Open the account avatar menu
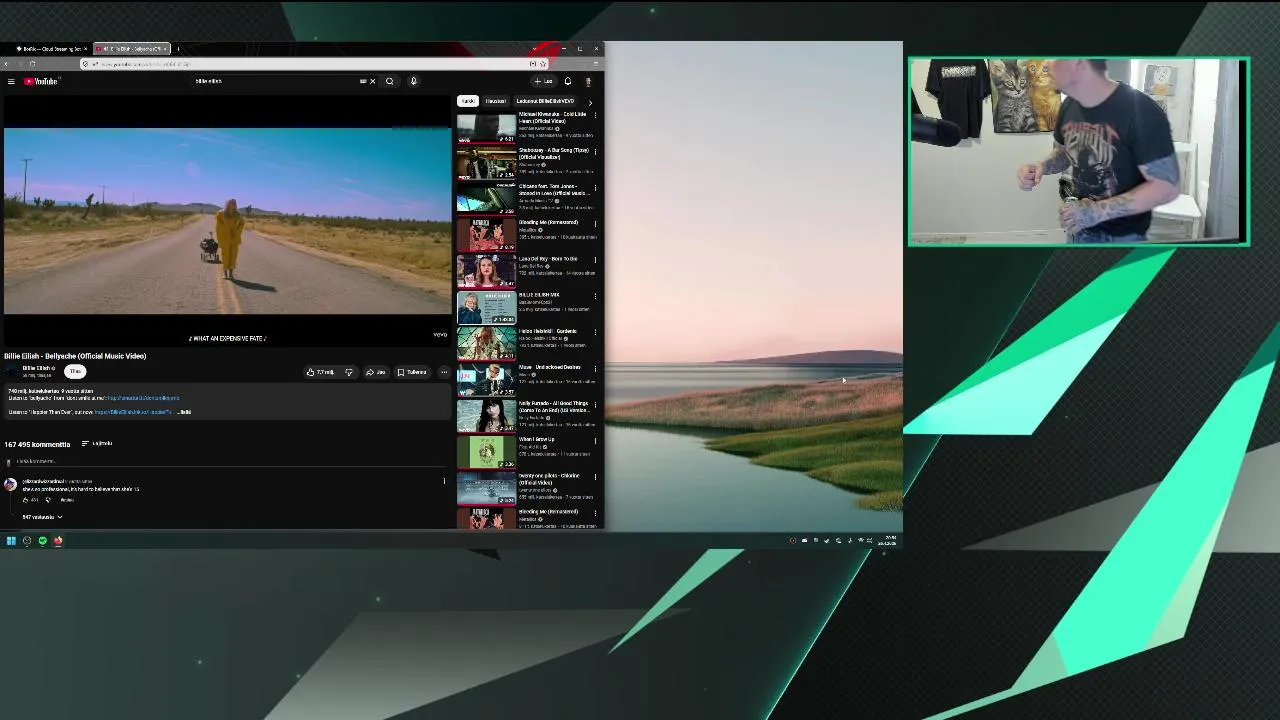The image size is (1280, 720). pos(588,81)
